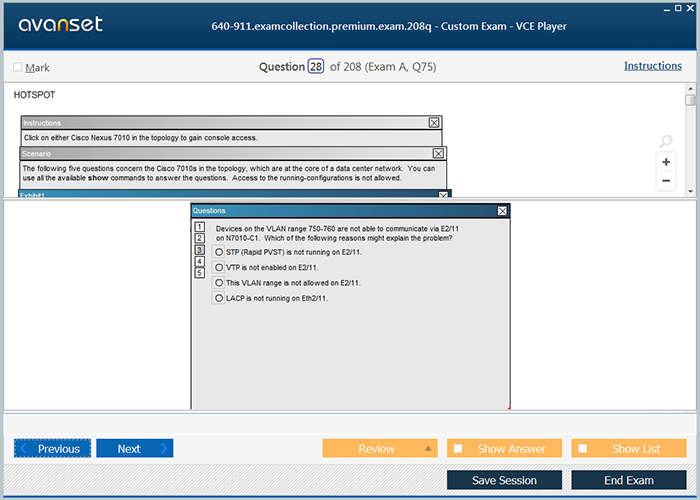Close the VCE Player window

coord(690,8)
